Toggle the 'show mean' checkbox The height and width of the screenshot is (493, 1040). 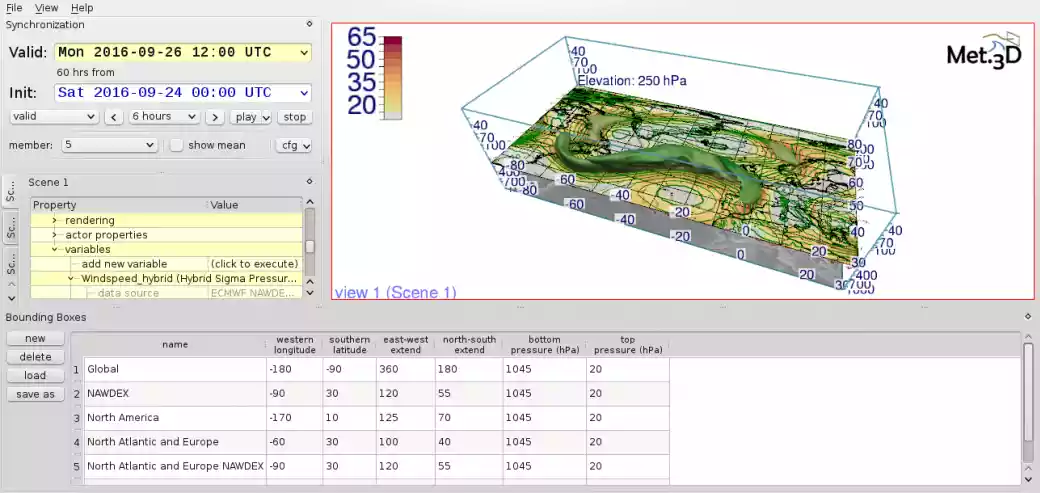pos(176,145)
